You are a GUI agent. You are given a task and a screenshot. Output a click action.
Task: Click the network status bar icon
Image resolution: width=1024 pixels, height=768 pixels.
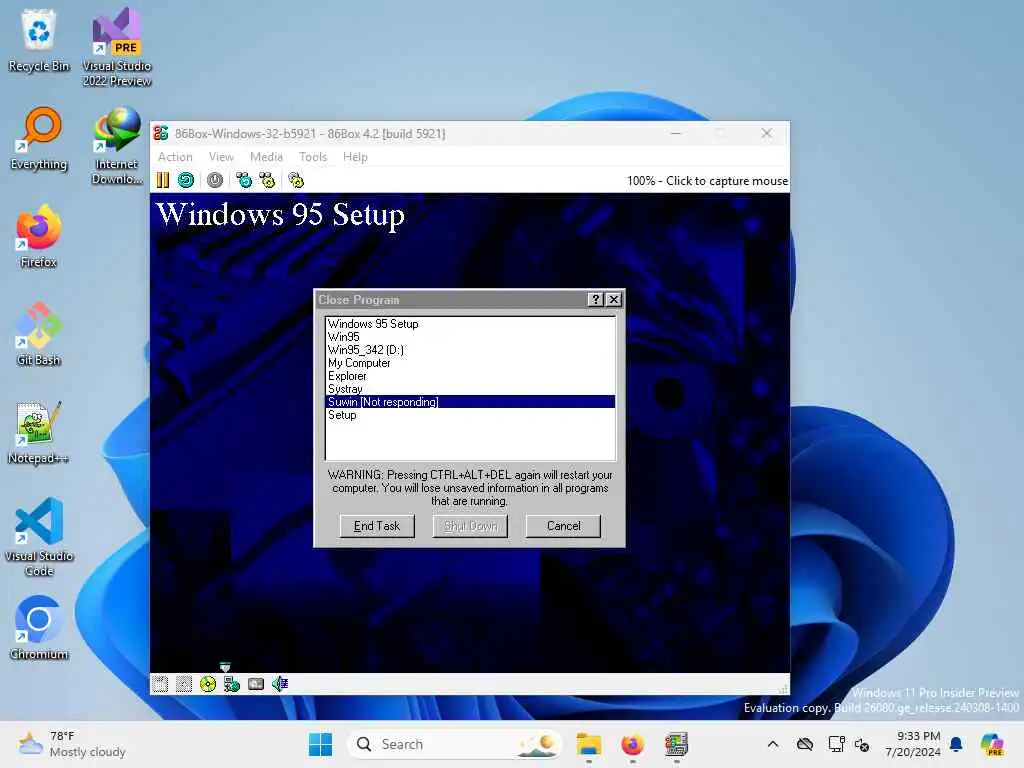232,684
